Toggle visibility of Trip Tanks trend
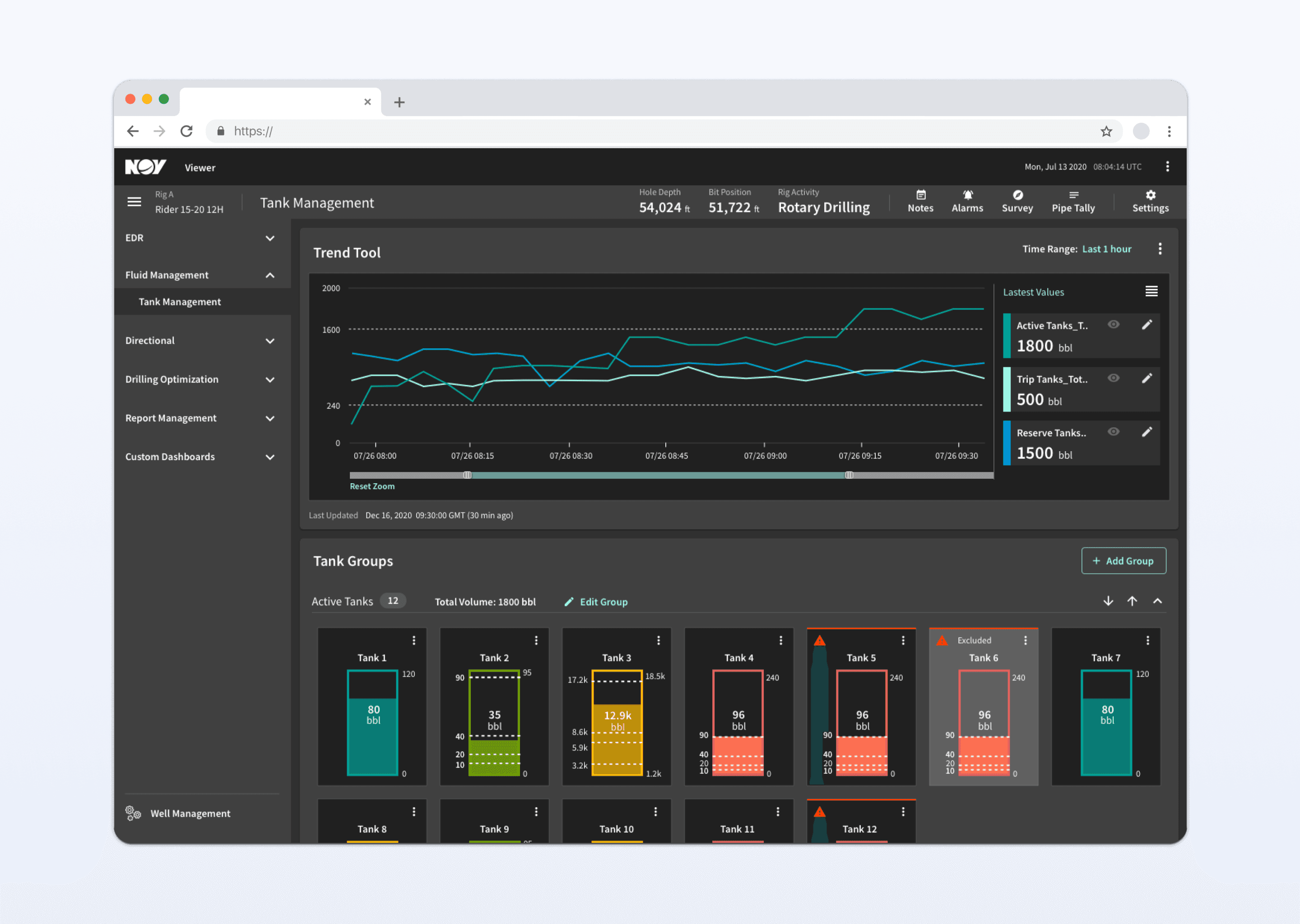The width and height of the screenshot is (1300, 924). (1113, 379)
